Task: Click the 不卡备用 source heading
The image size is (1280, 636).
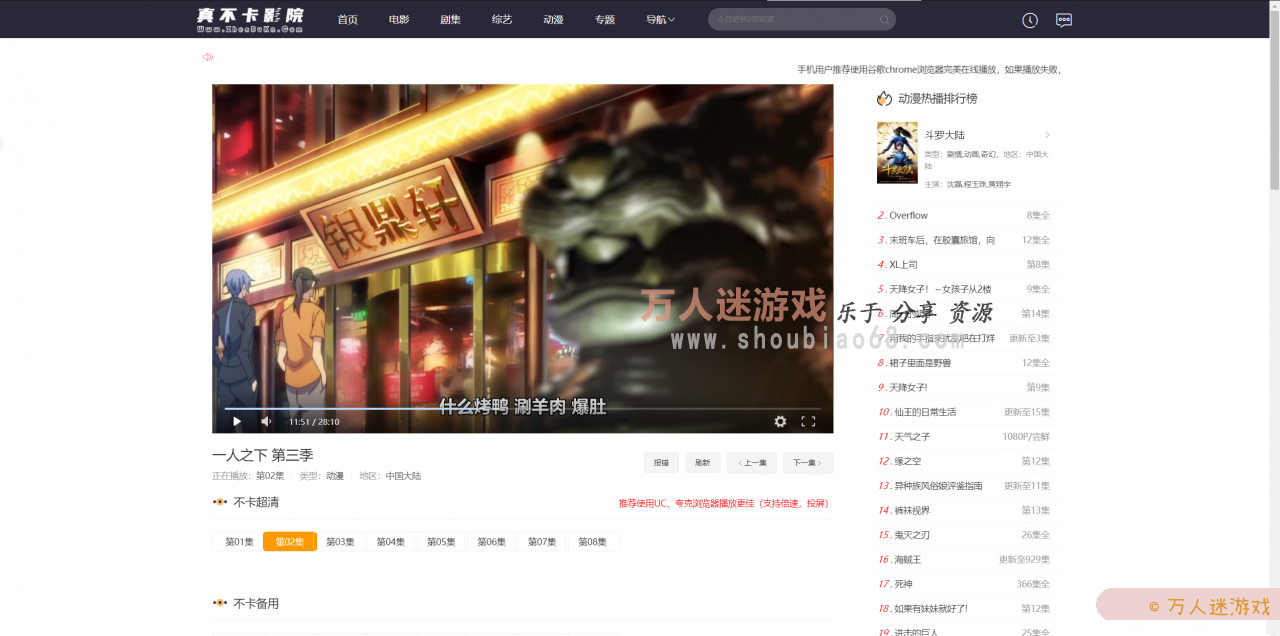Action: click(256, 603)
